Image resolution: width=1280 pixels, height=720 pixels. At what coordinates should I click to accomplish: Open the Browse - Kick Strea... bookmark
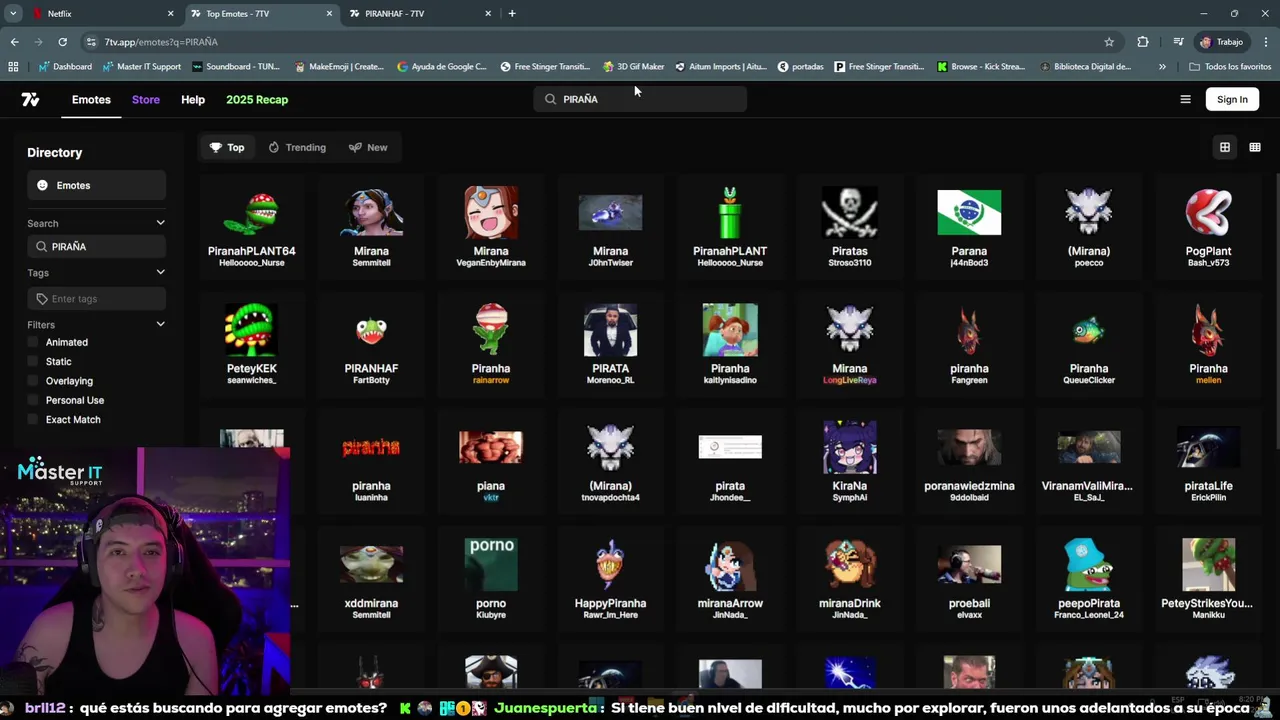[x=981, y=67]
